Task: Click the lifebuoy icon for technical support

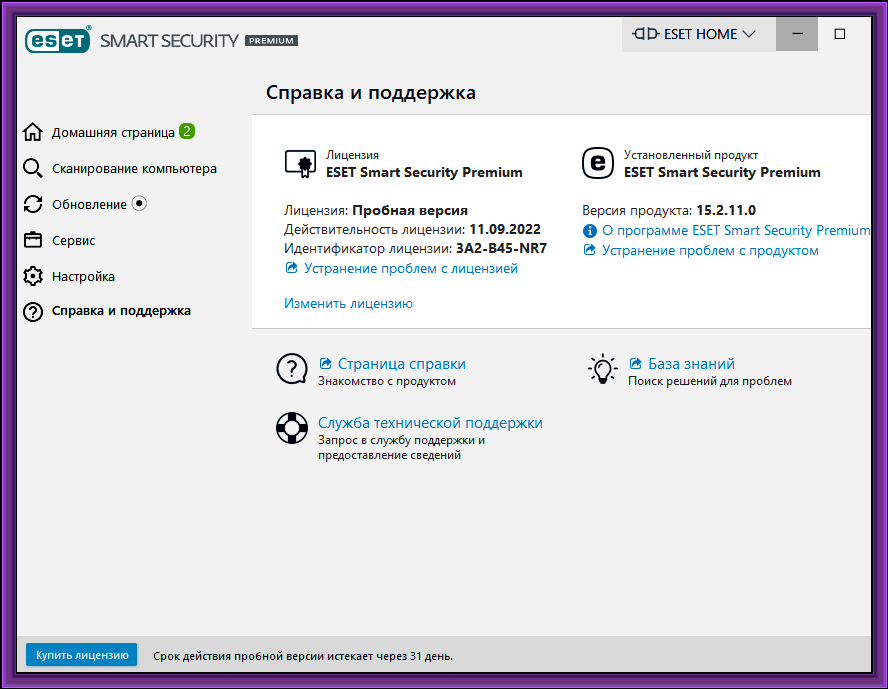Action: pos(292,428)
